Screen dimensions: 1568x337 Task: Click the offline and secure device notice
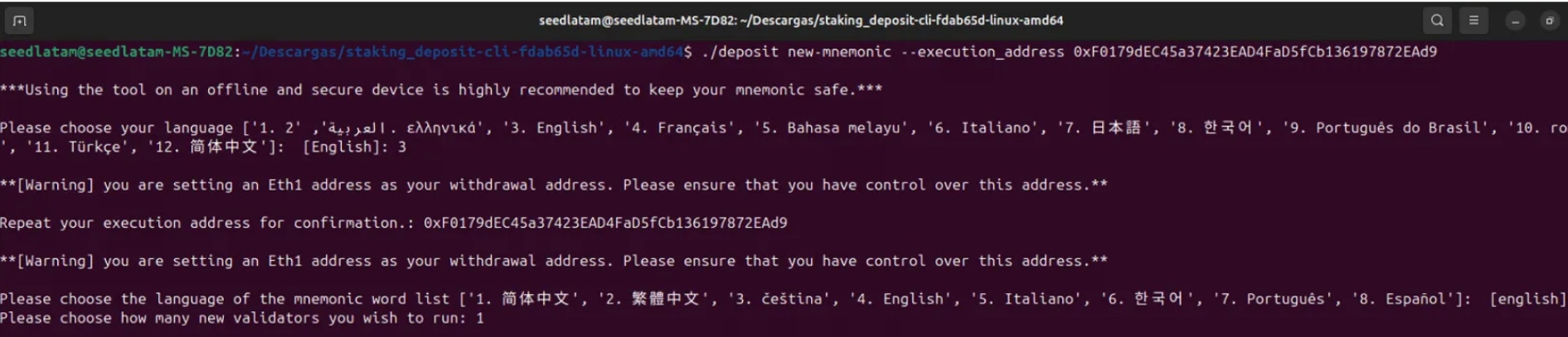click(441, 90)
